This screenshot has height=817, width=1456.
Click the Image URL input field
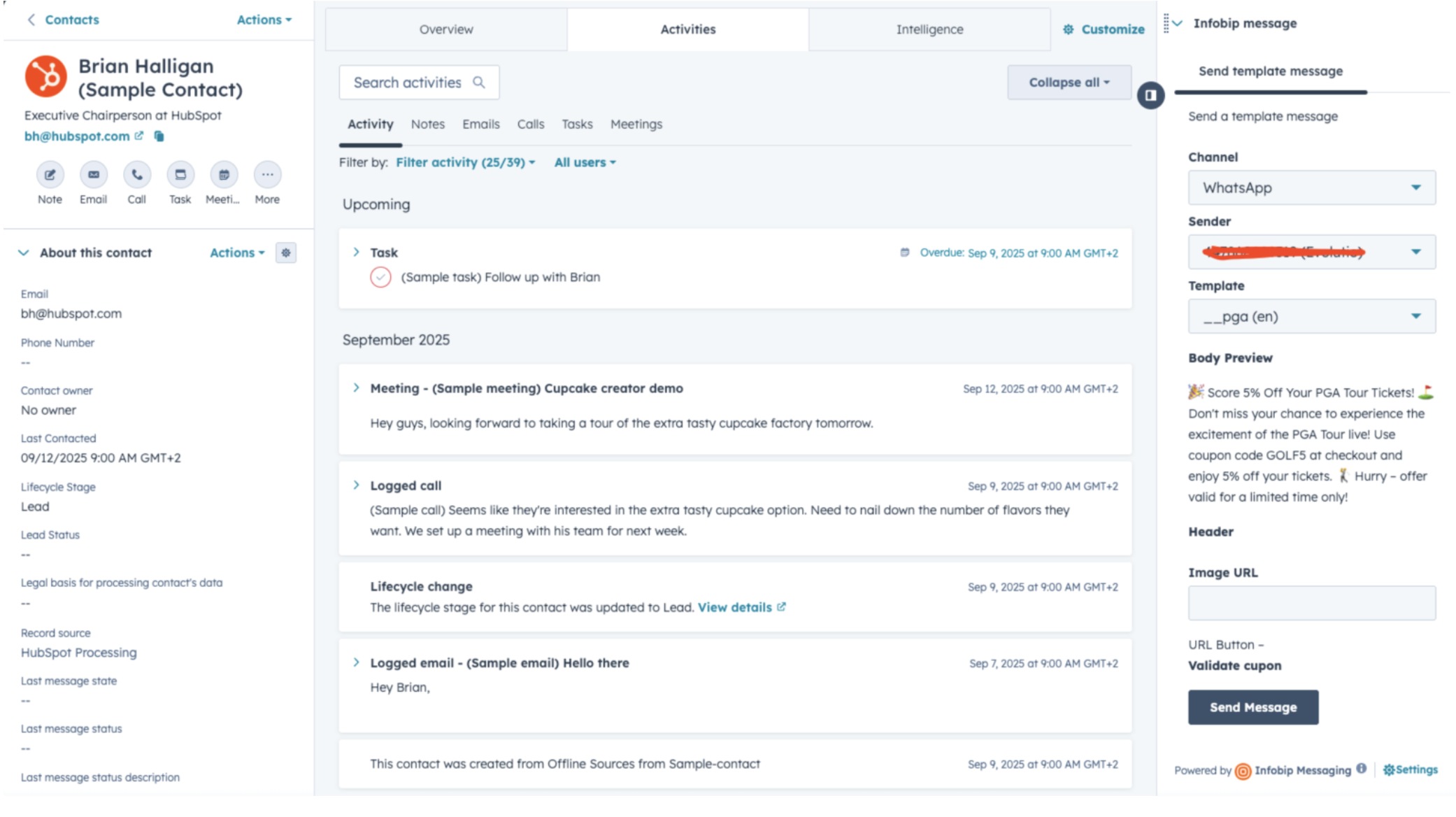click(1311, 603)
